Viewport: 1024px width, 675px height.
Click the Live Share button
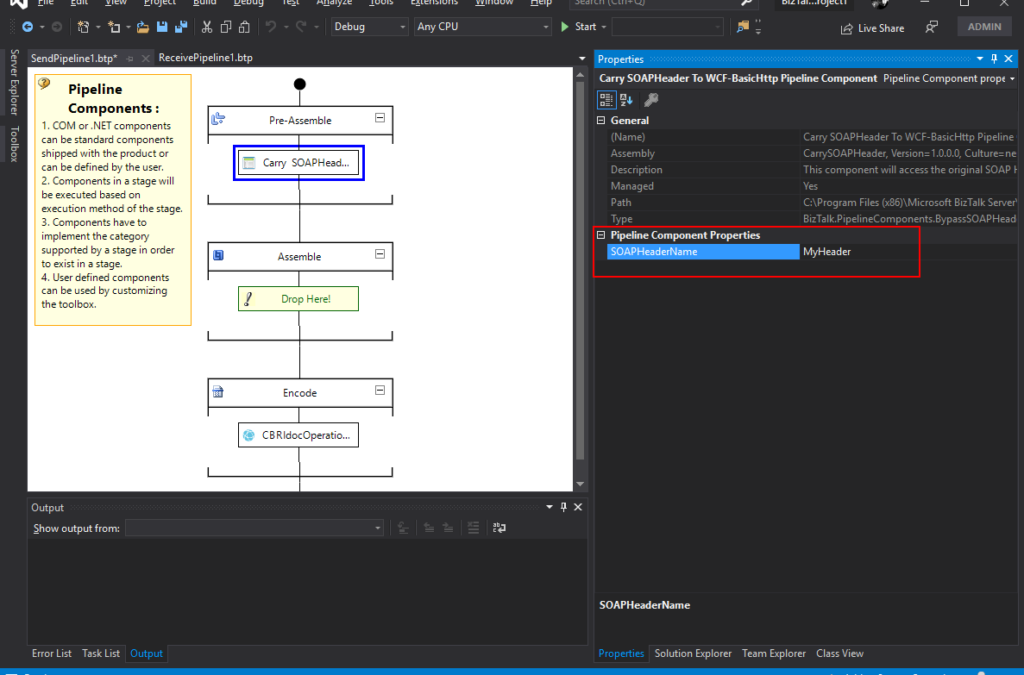872,28
